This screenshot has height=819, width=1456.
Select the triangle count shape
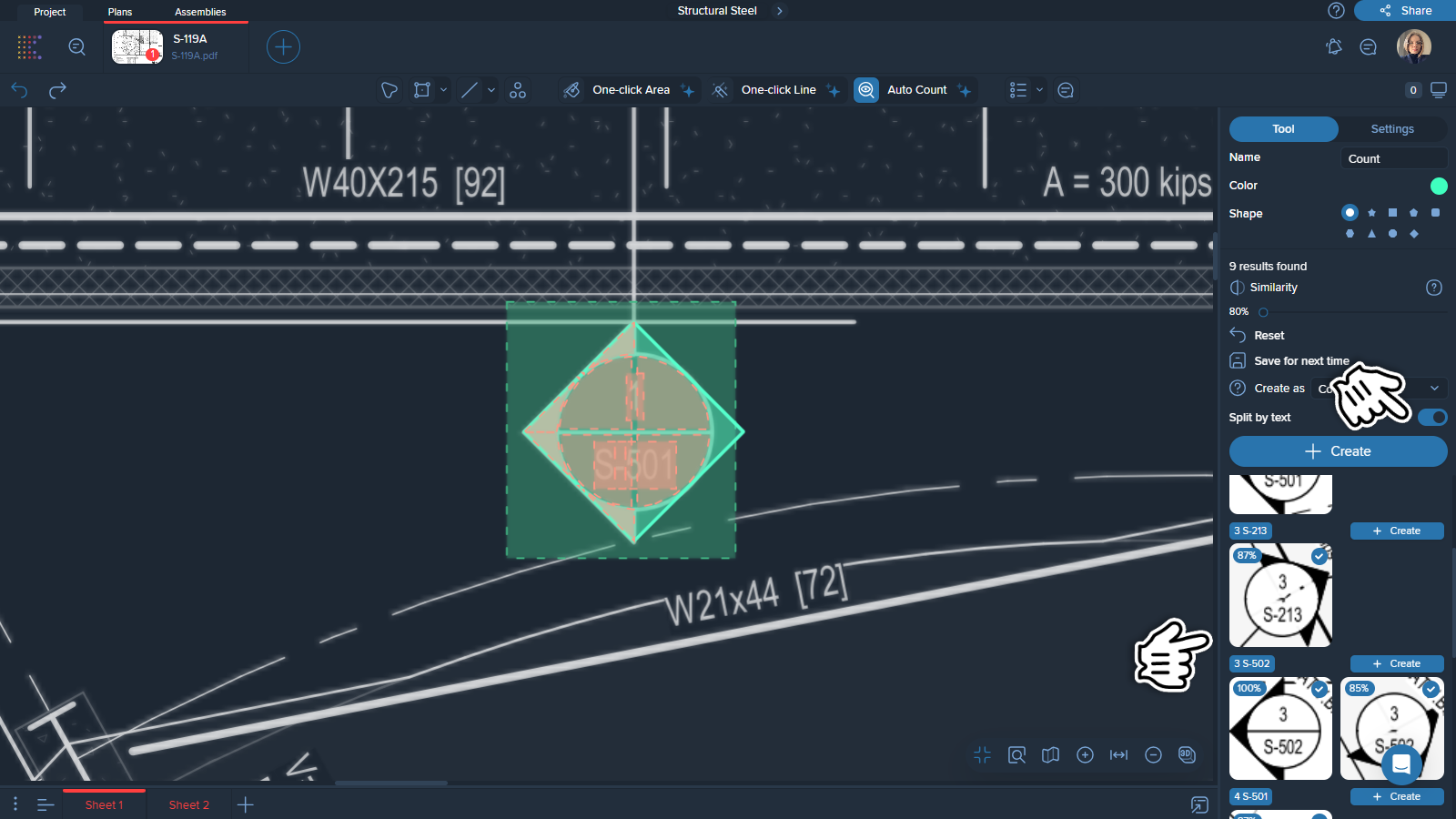click(1371, 234)
